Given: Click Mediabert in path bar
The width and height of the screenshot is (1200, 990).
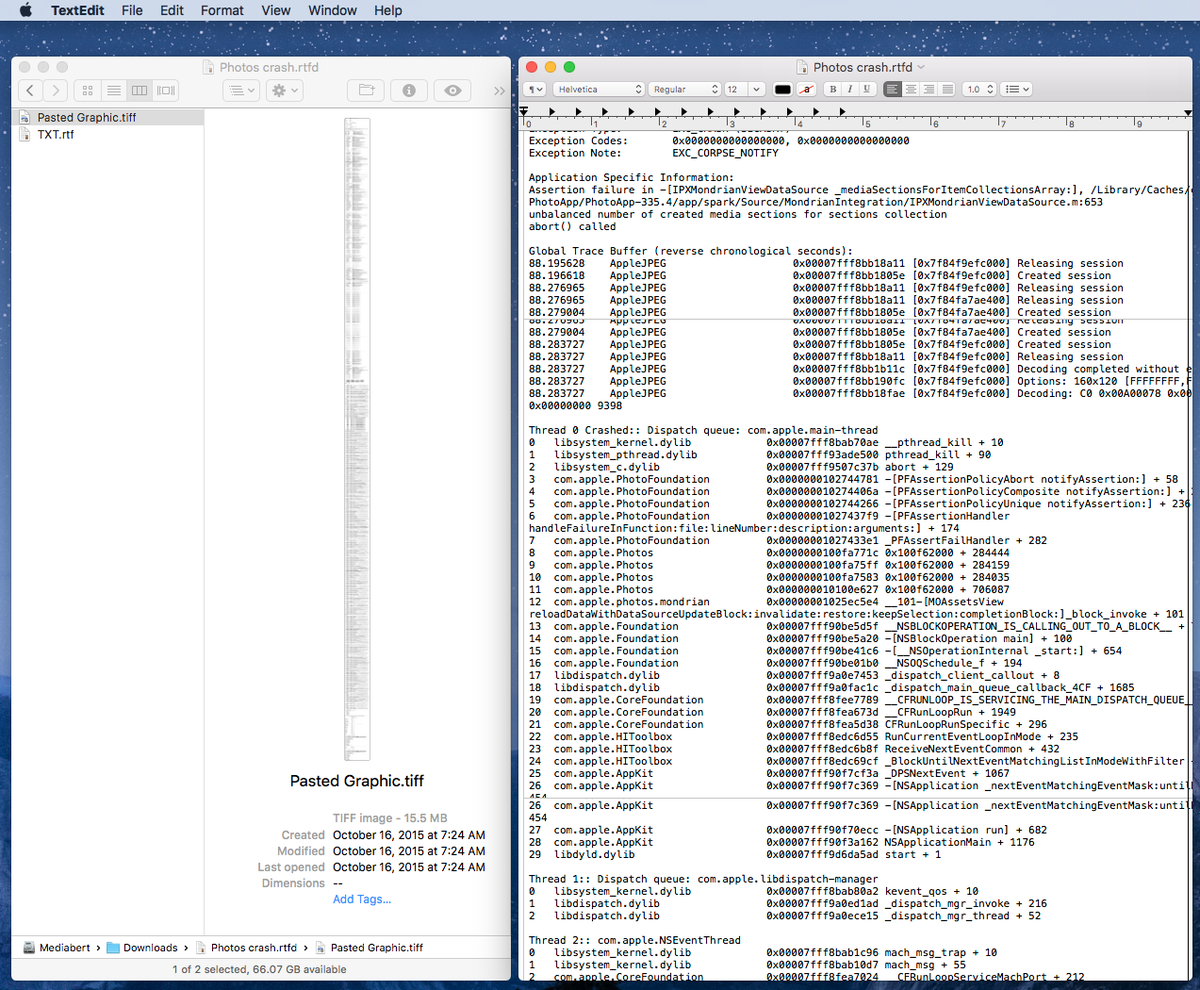Looking at the screenshot, I should (x=58, y=947).
